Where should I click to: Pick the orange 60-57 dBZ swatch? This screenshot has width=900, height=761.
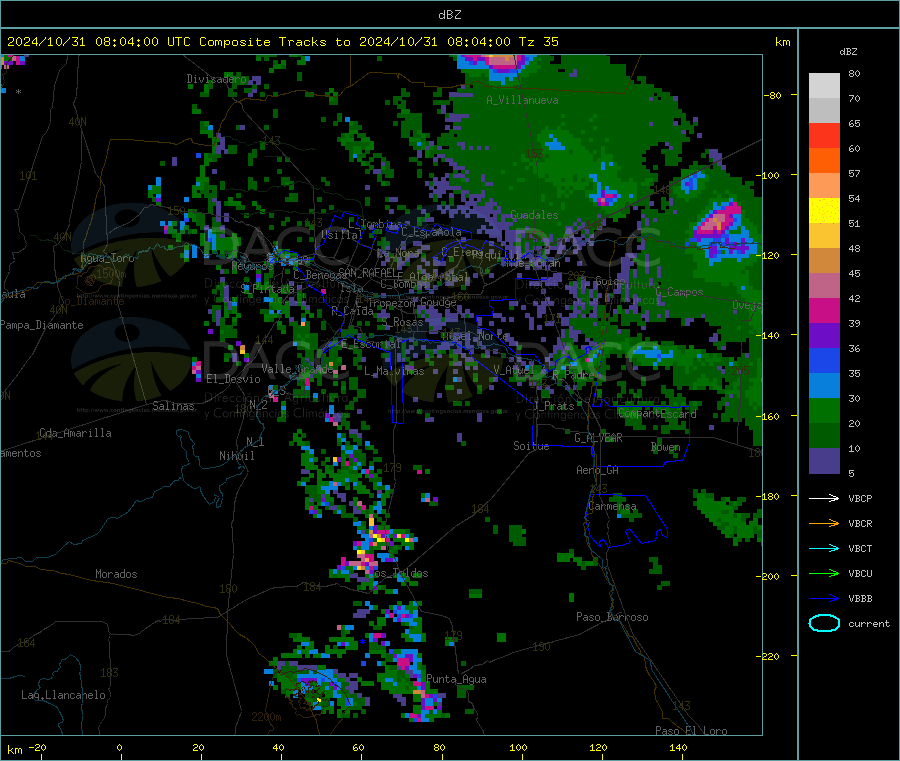(824, 161)
